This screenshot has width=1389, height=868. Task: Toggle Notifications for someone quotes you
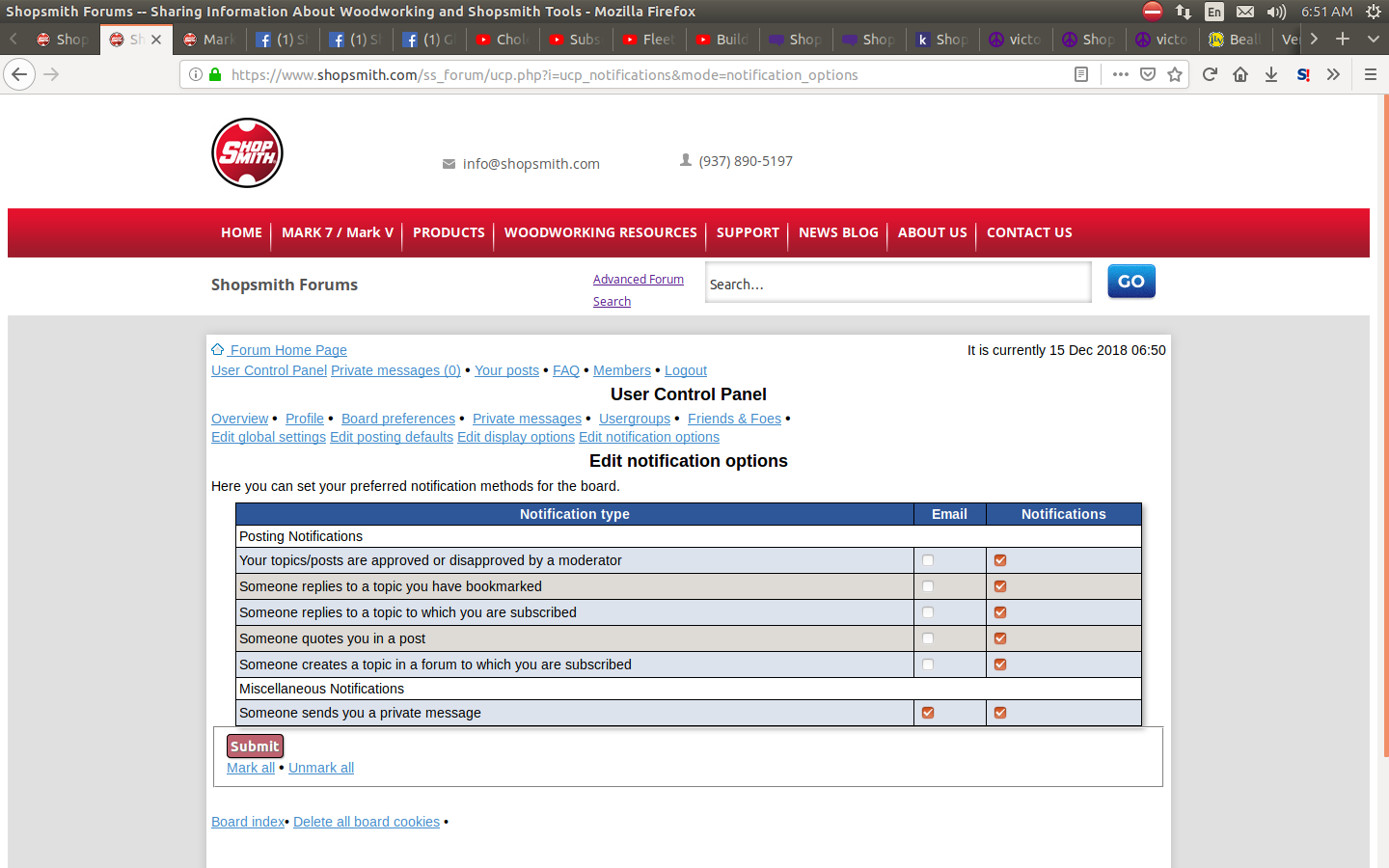pos(1000,638)
